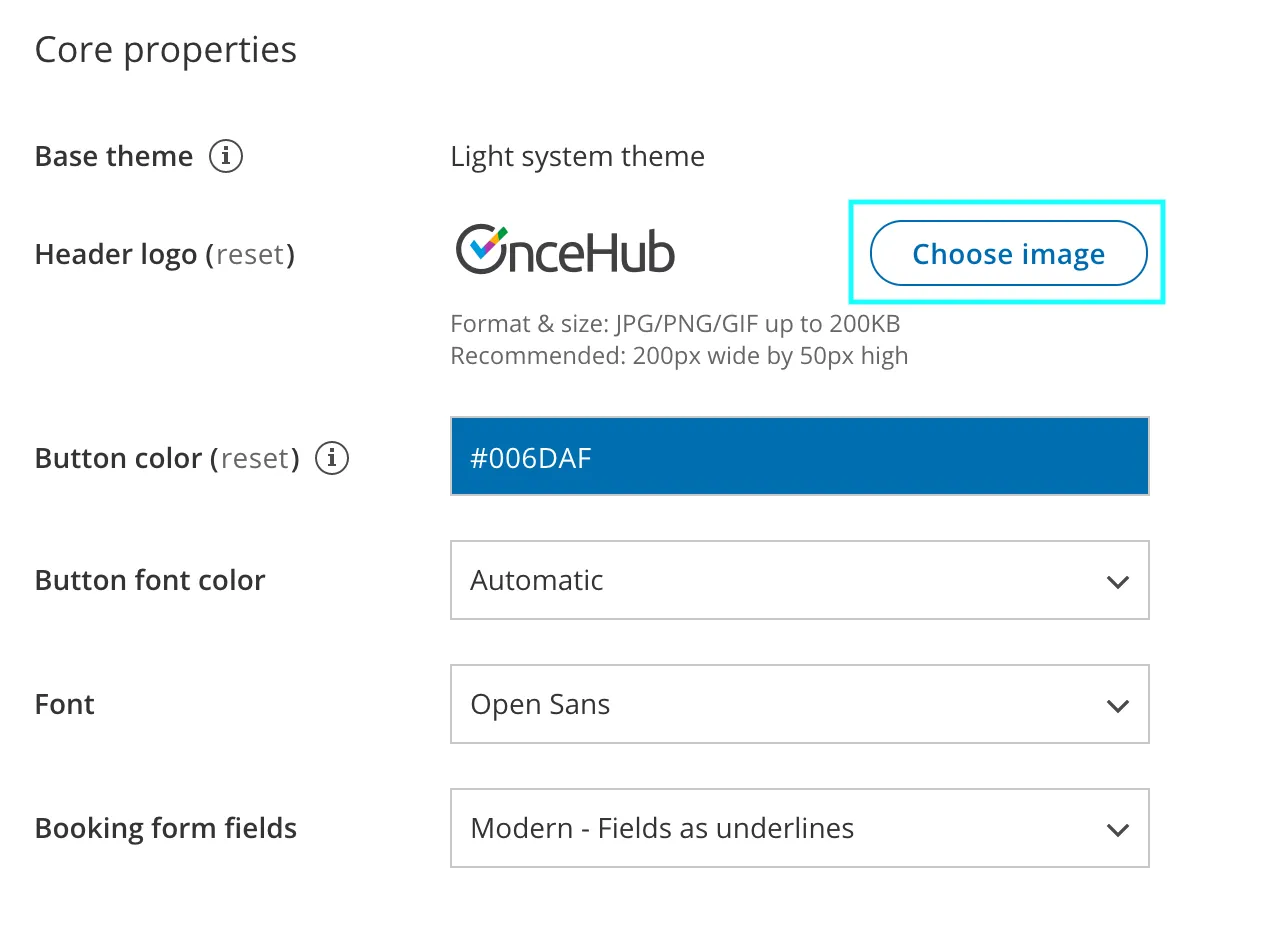
Task: Click the chevron beside Modern - Fields as underlines
Action: tap(1118, 830)
